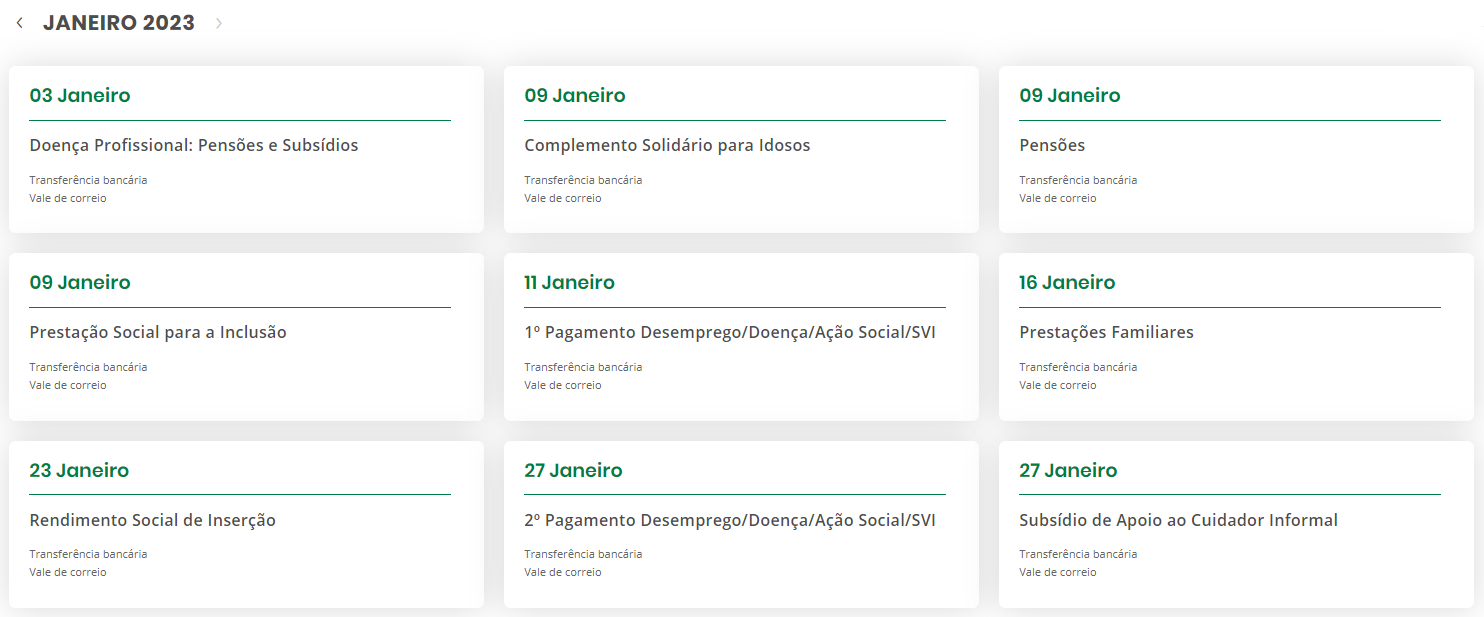Screen dimensions: 1484x617
Task: Click Vale de correio under Prestações Familiares
Action: [x=1057, y=385]
